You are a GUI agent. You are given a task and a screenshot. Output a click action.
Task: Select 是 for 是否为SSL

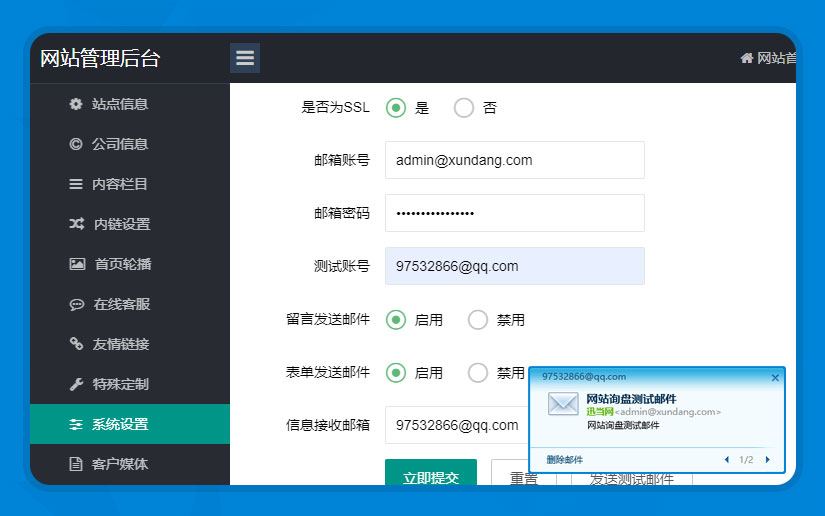tap(396, 108)
